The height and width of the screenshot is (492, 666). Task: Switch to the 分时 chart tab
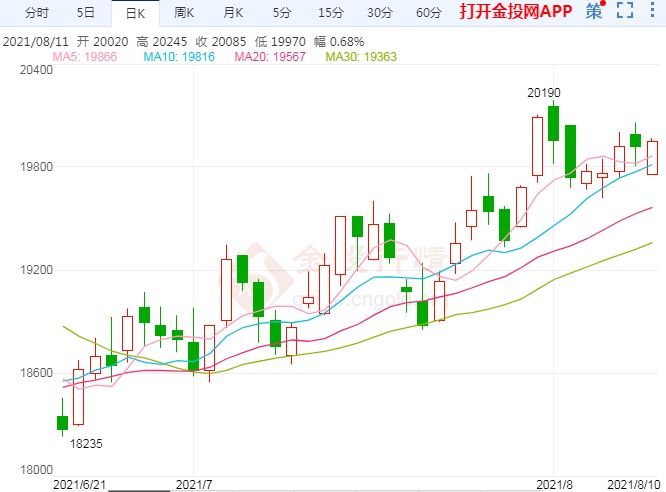(x=37, y=13)
